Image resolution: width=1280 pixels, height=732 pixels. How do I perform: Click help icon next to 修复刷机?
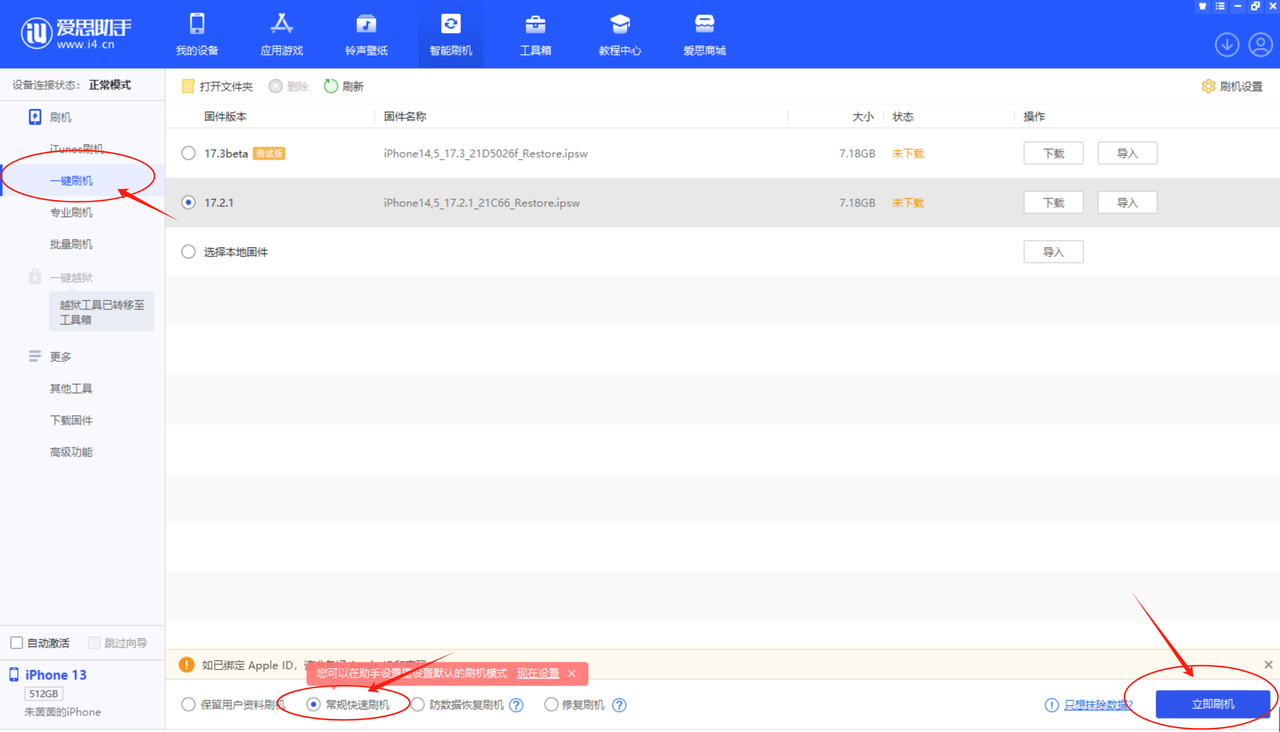[x=619, y=705]
